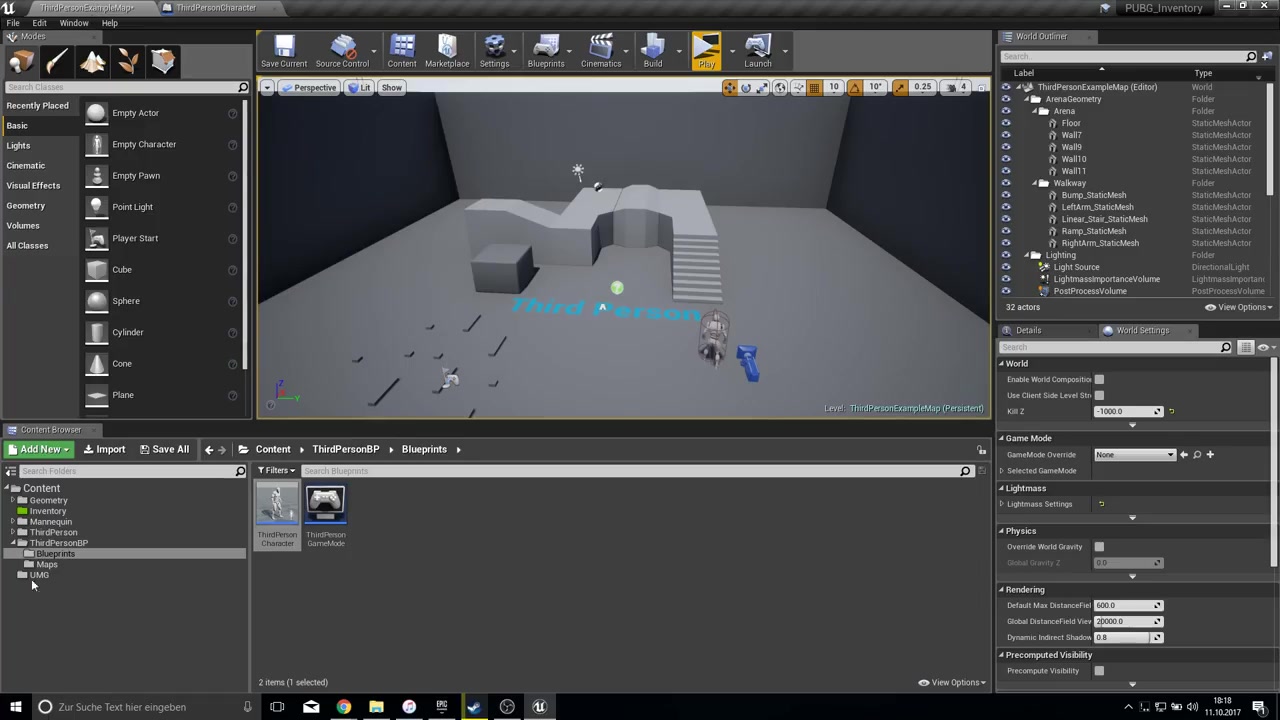
Task: Click the Save Current toolbar icon
Action: [284, 50]
